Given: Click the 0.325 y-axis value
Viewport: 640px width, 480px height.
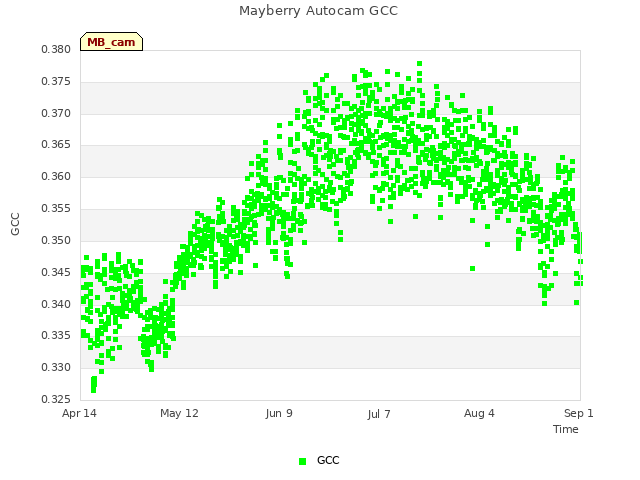Looking at the screenshot, I should pyautogui.click(x=56, y=399).
